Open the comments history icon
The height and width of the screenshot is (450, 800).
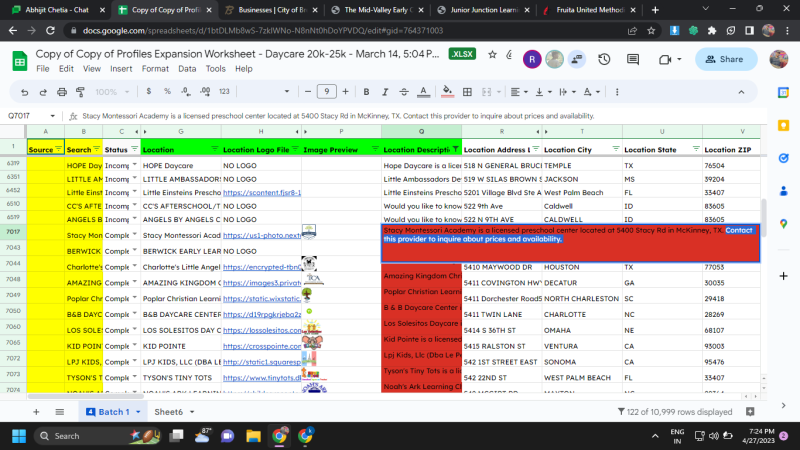pyautogui.click(x=633, y=59)
